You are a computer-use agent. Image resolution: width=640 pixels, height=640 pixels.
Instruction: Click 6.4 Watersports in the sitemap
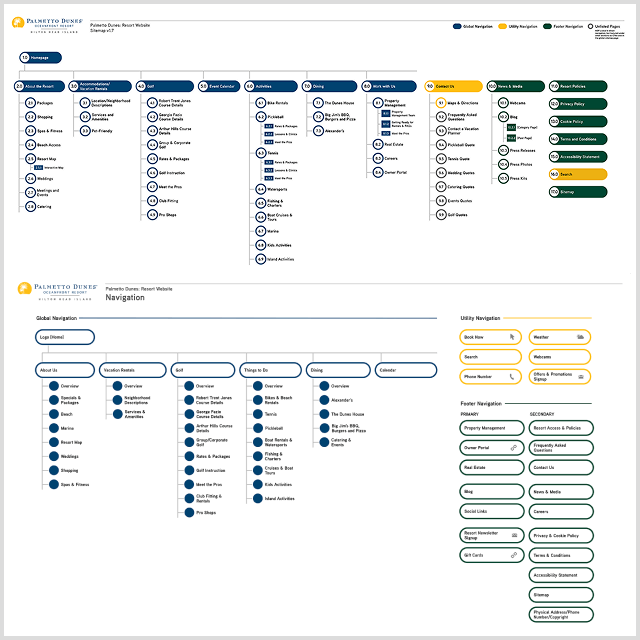[x=271, y=189]
